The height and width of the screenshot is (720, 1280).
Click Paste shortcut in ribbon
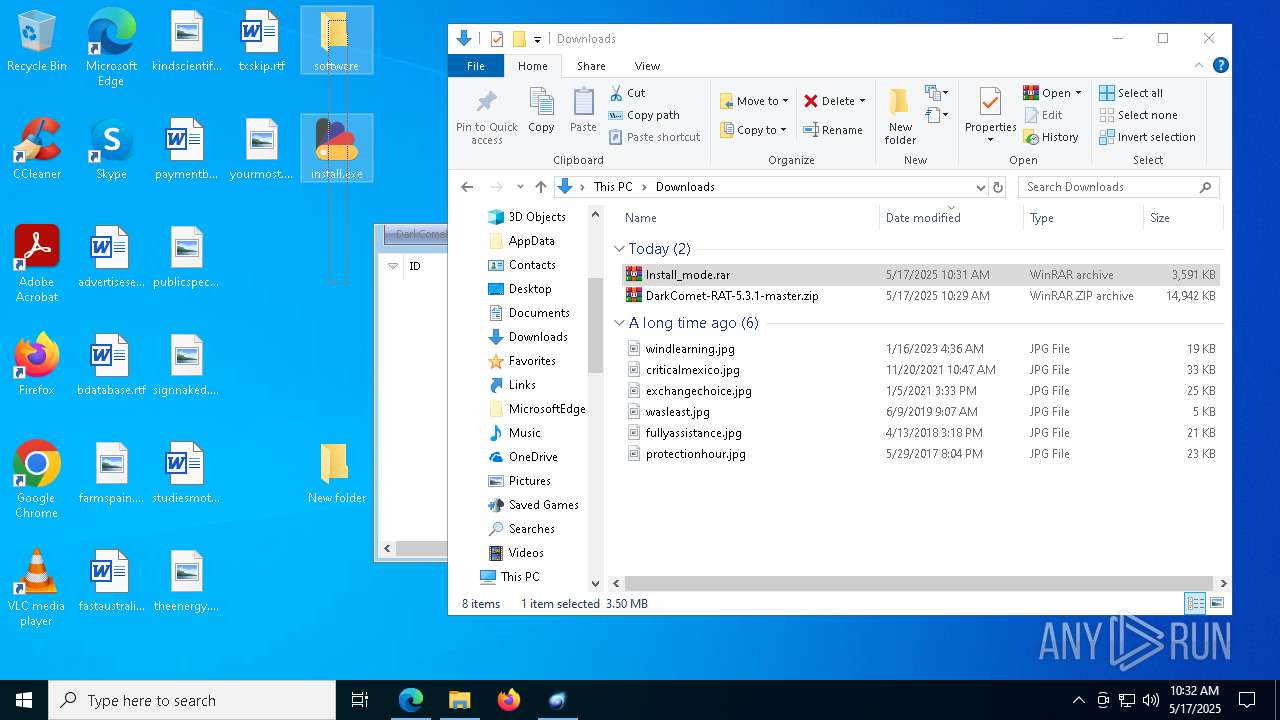(654, 137)
